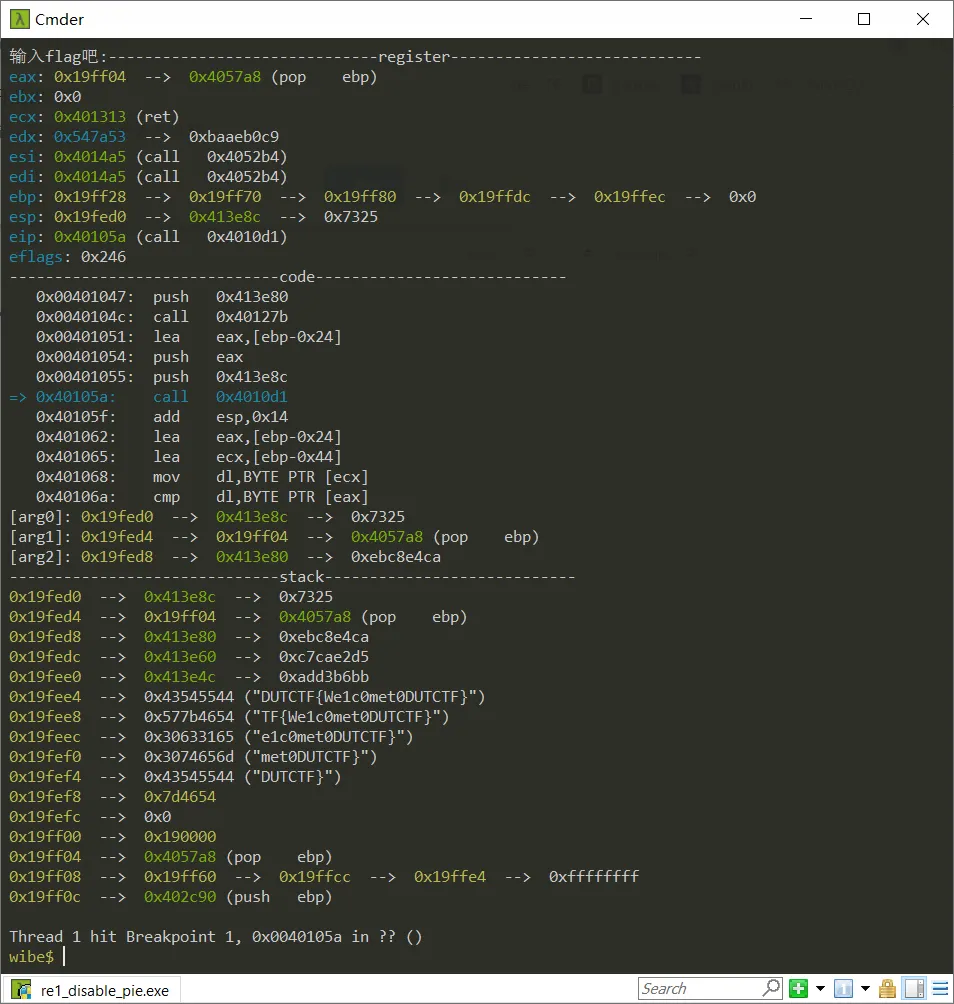Click value 0xffffffff in stack chain
The height and width of the screenshot is (1004, 954).
tap(594, 877)
